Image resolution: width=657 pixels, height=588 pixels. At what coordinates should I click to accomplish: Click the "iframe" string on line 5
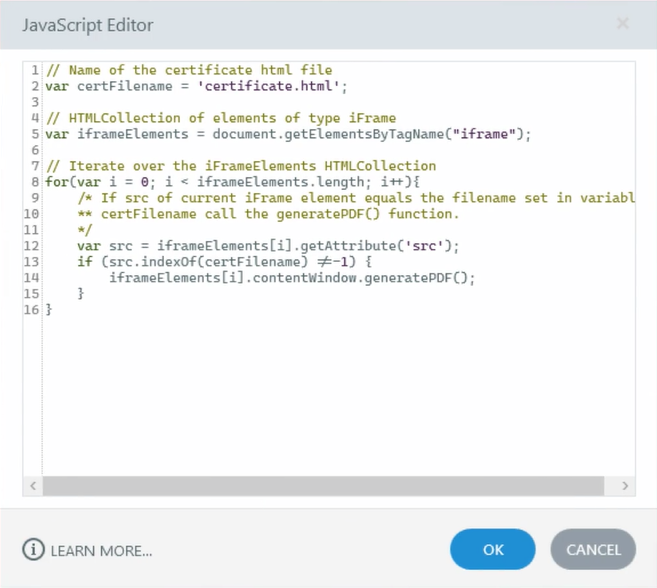coord(484,134)
